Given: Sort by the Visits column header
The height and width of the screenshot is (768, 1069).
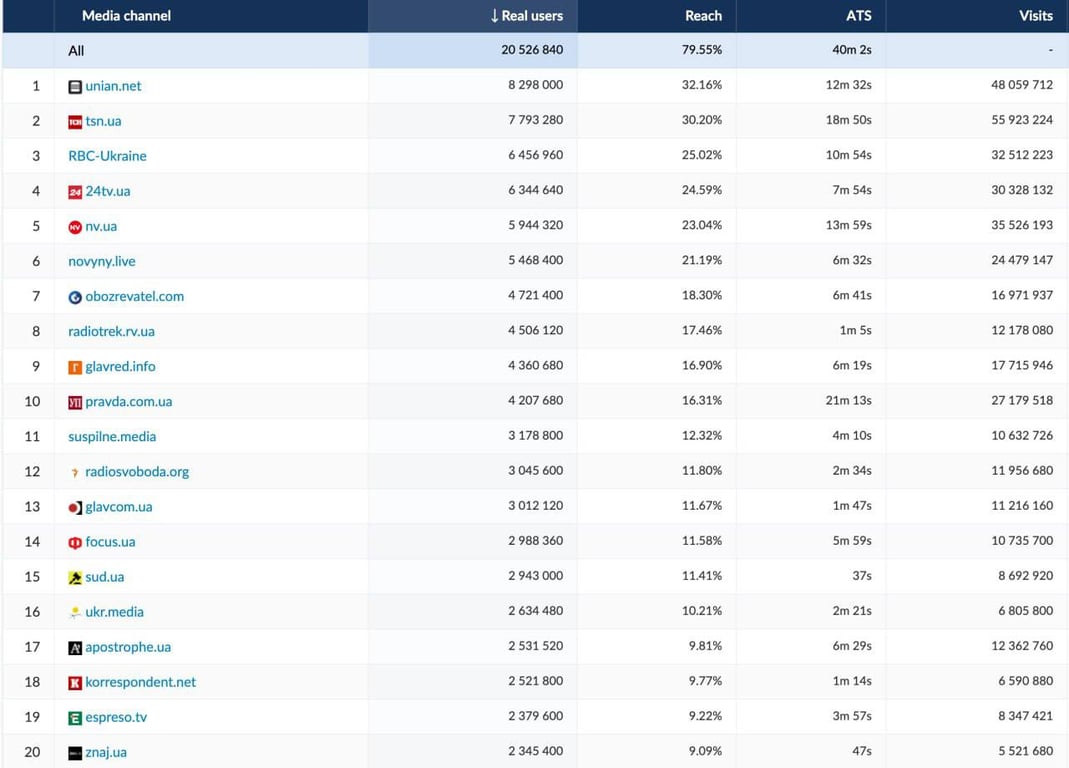Looking at the screenshot, I should click(1036, 16).
